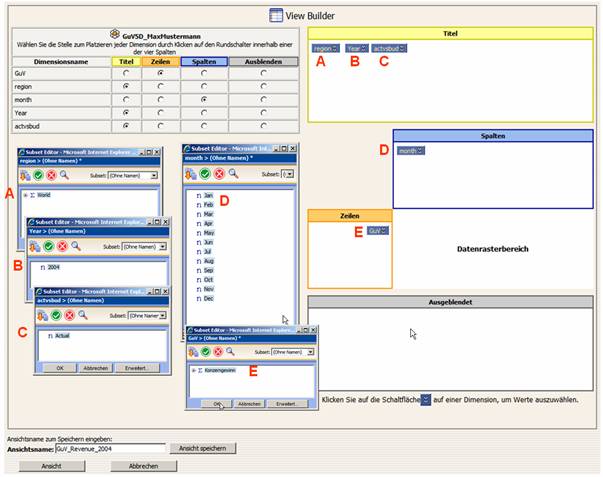Viewport: 603px width, 477px height.
Task: Click green checkmark in Year Subset Editor
Action: tap(49, 245)
